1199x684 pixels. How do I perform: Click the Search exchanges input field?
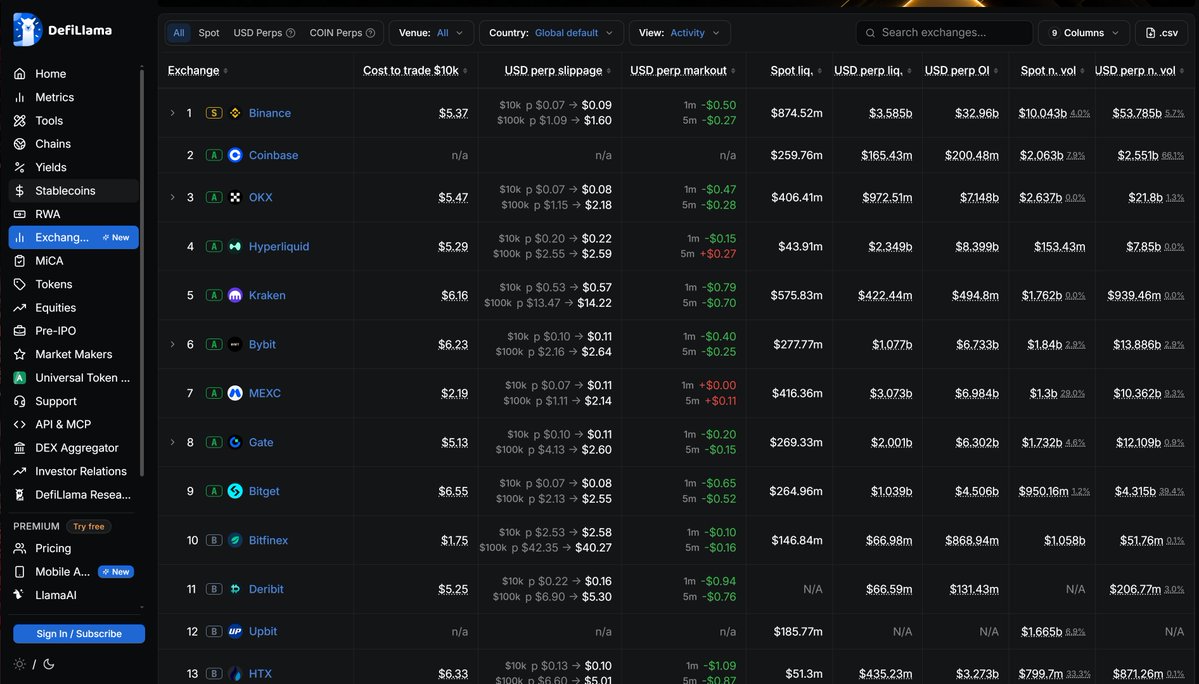(944, 33)
